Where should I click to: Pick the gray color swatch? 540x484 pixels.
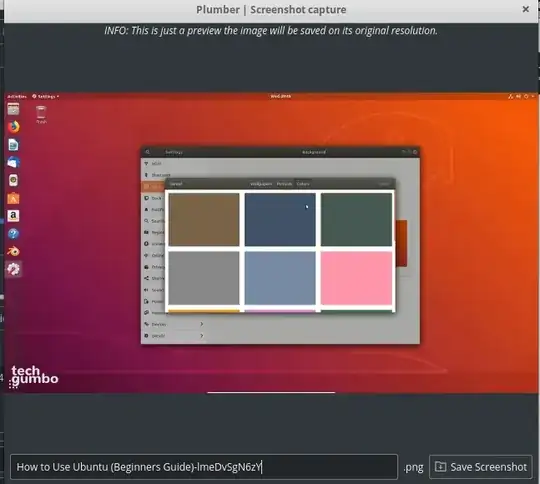coord(204,278)
